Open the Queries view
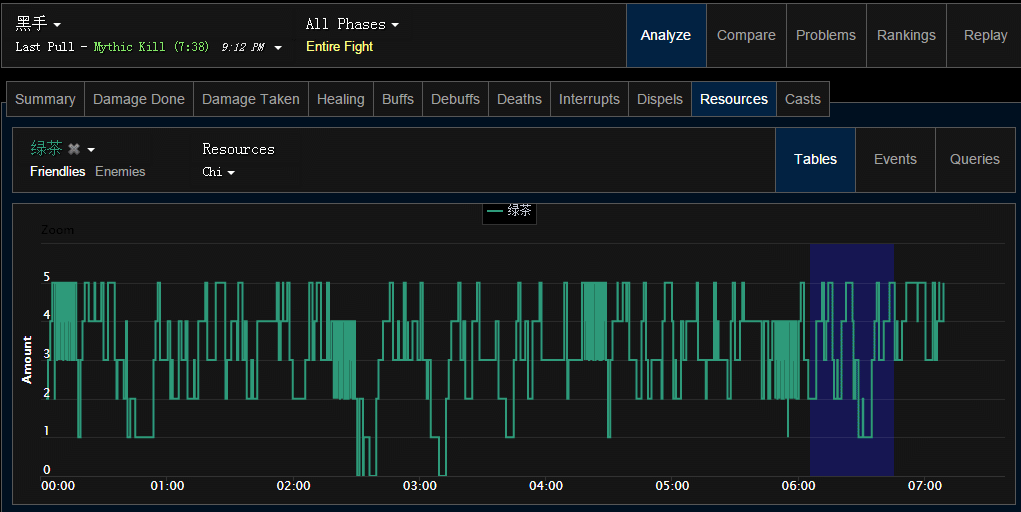Screen dimensions: 1021x512 [x=975, y=159]
